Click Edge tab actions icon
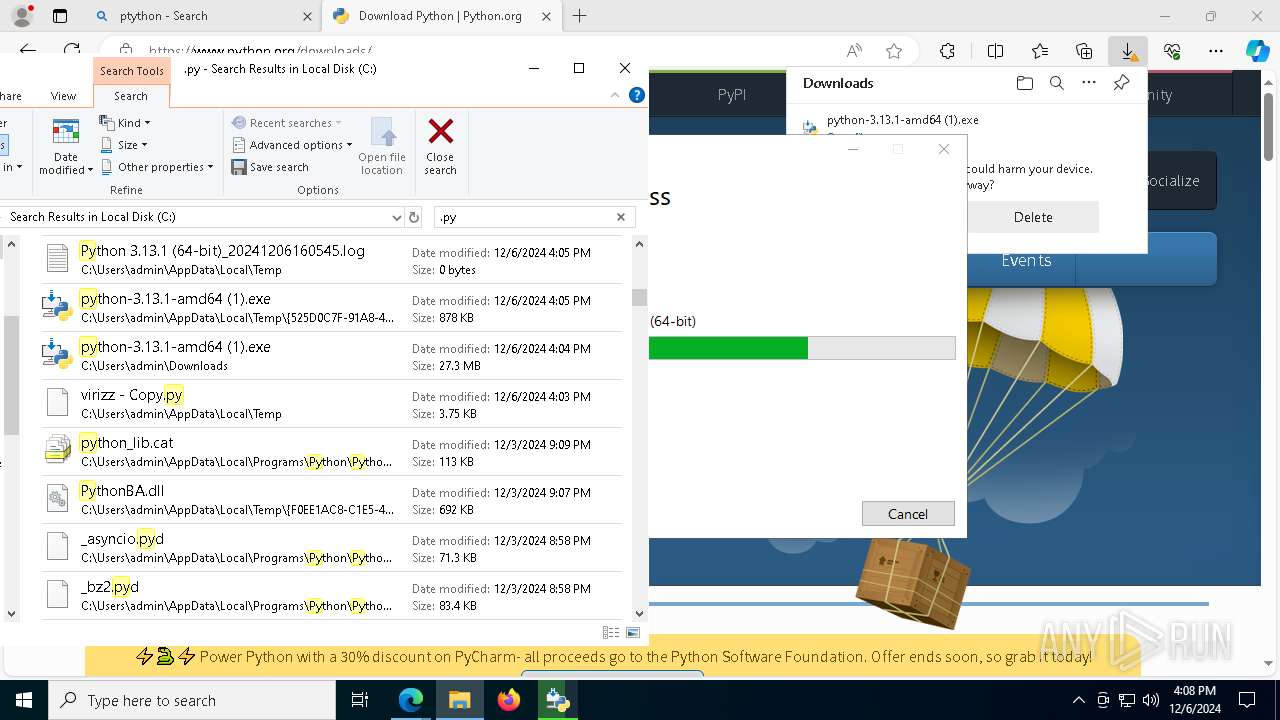1280x720 pixels. (60, 16)
